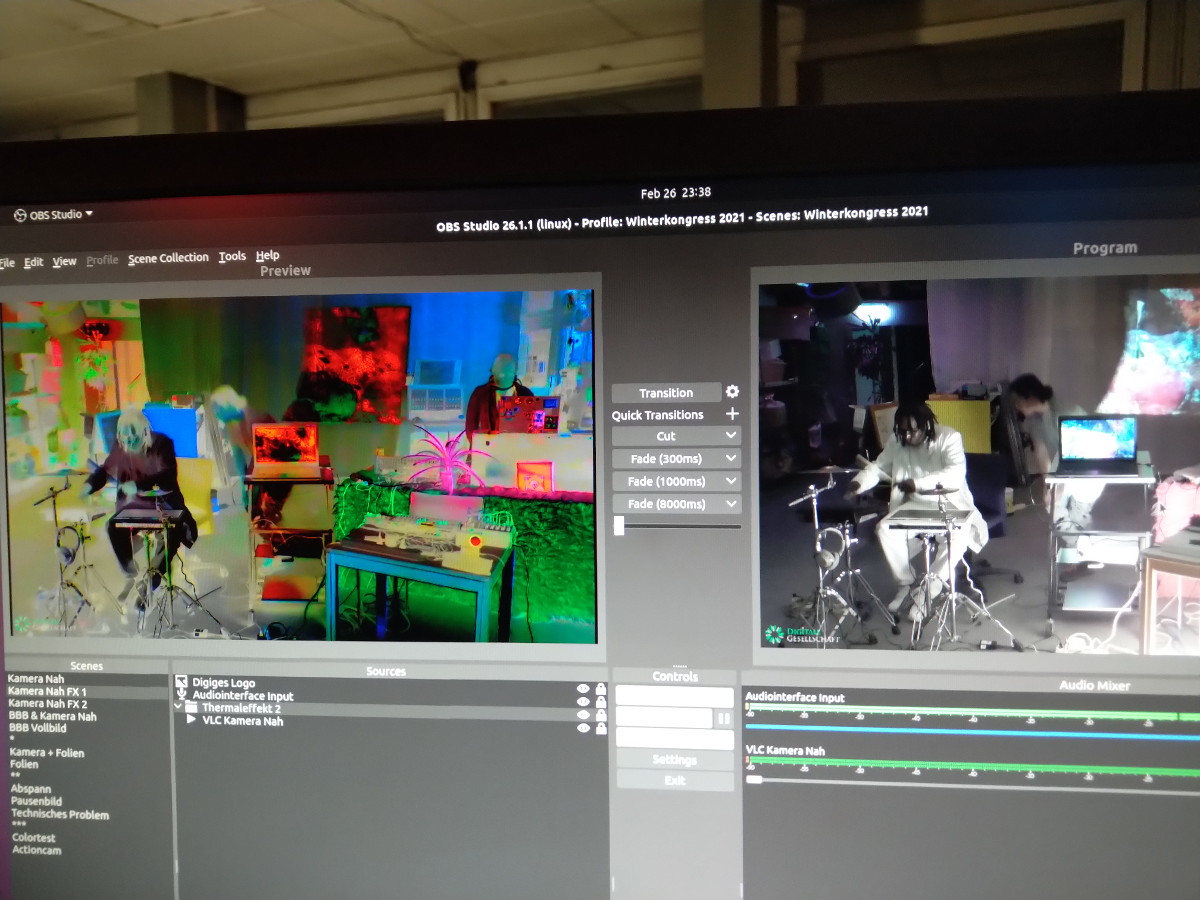Toggle lock for Audiointerface Input source

click(x=600, y=702)
